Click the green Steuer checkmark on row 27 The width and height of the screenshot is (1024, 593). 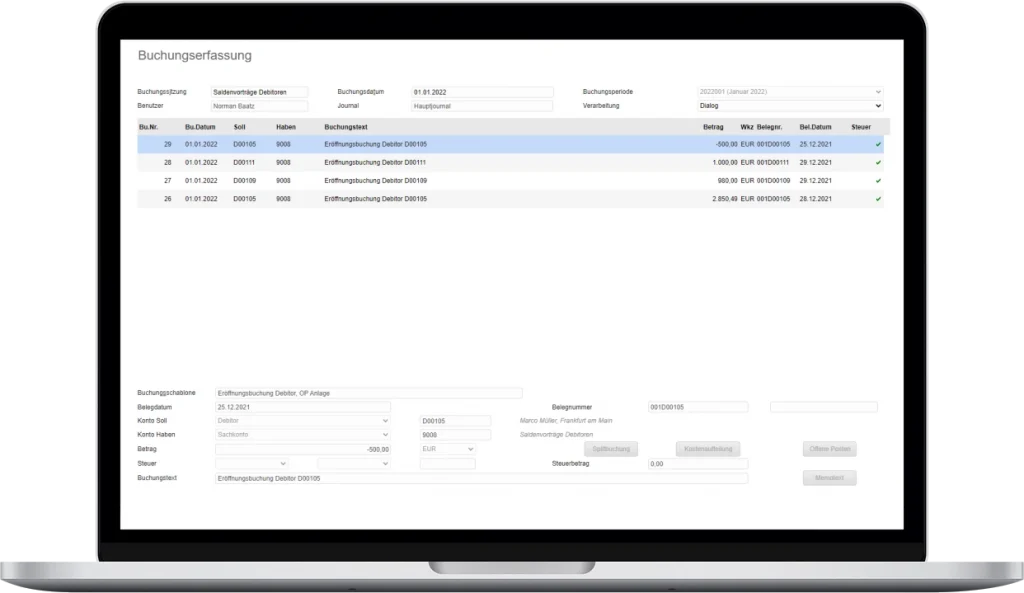(878, 180)
